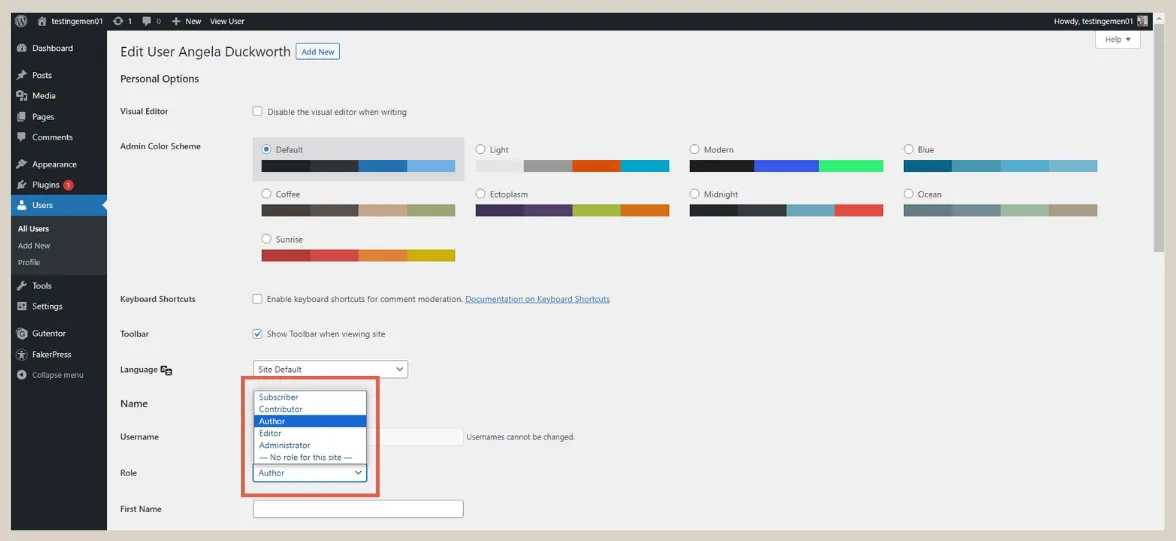
Task: Enable Disable the visual editor checkbox
Action: point(257,111)
